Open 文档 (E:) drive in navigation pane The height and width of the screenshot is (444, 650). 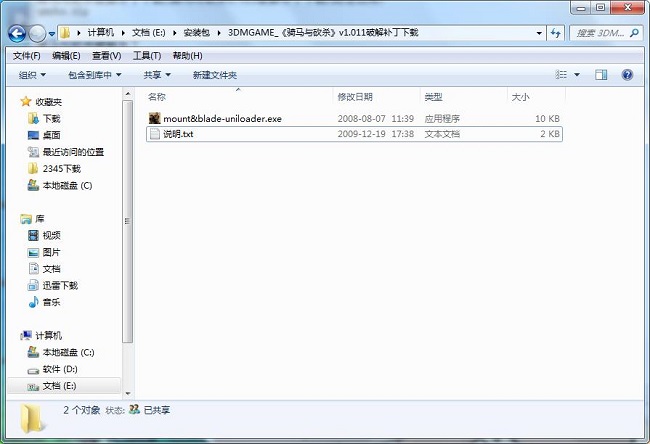click(x=59, y=386)
